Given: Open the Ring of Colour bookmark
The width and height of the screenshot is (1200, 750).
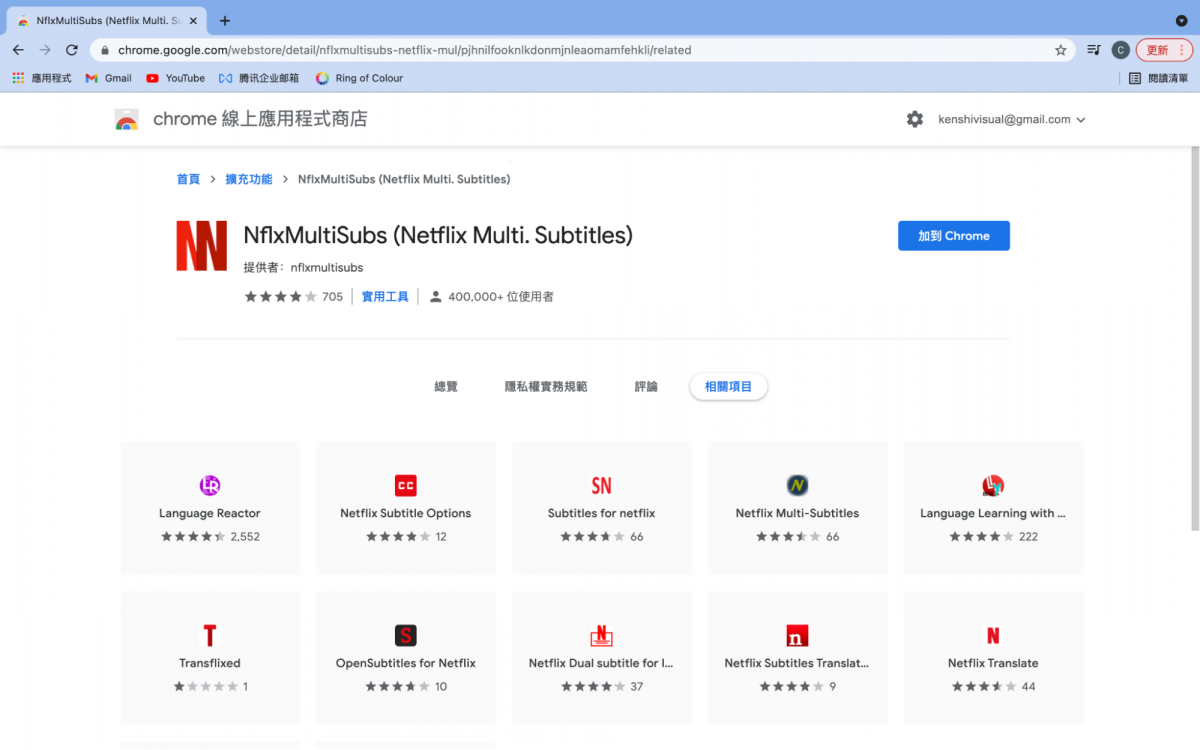Looking at the screenshot, I should [x=359, y=78].
